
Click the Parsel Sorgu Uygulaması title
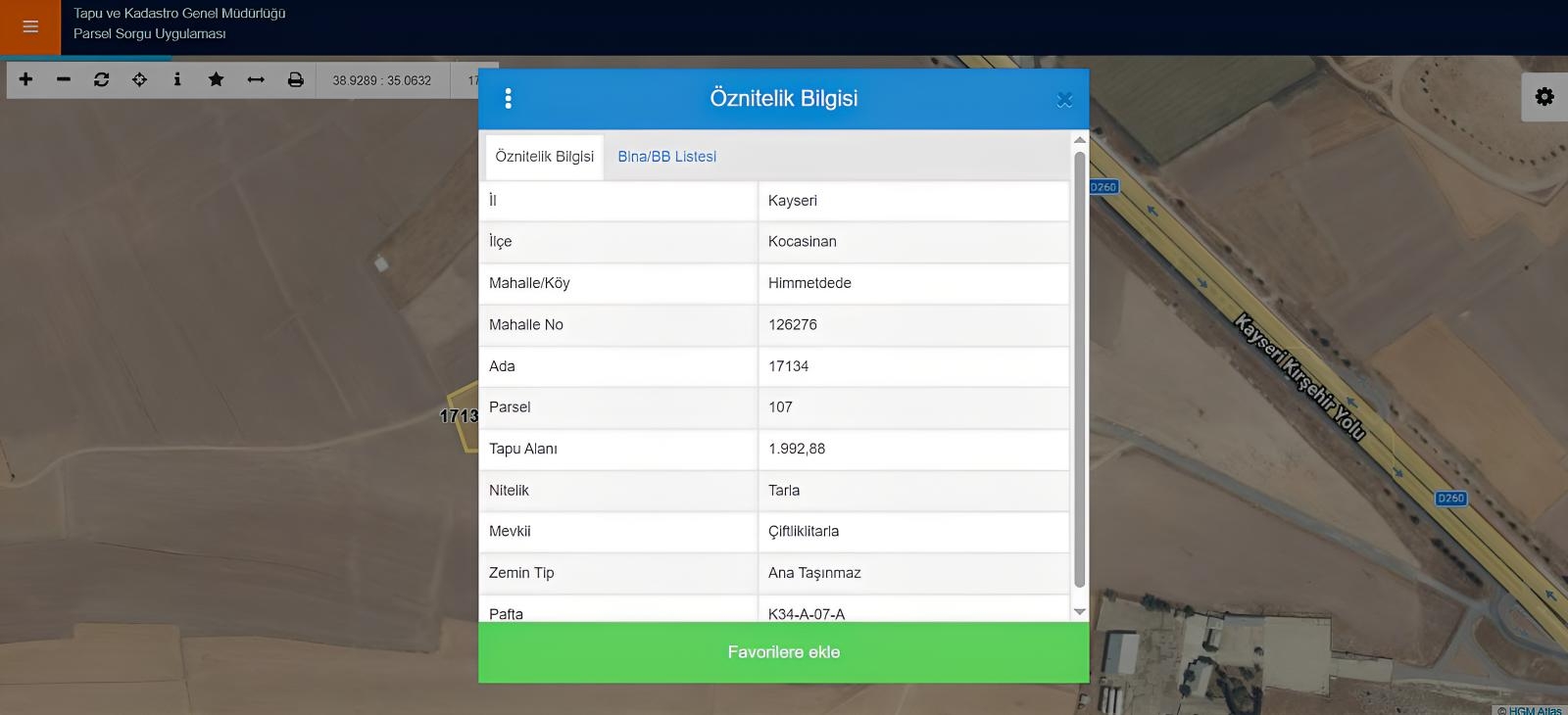[x=149, y=34]
